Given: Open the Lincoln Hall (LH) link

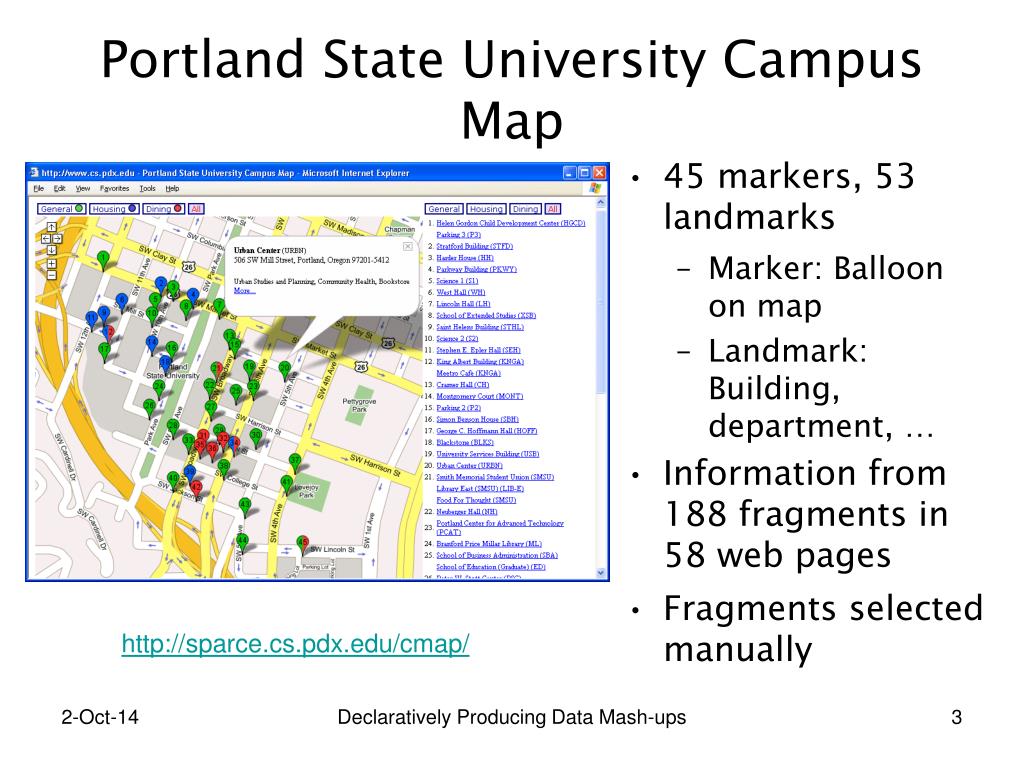Looking at the screenshot, I should pyautogui.click(x=463, y=304).
